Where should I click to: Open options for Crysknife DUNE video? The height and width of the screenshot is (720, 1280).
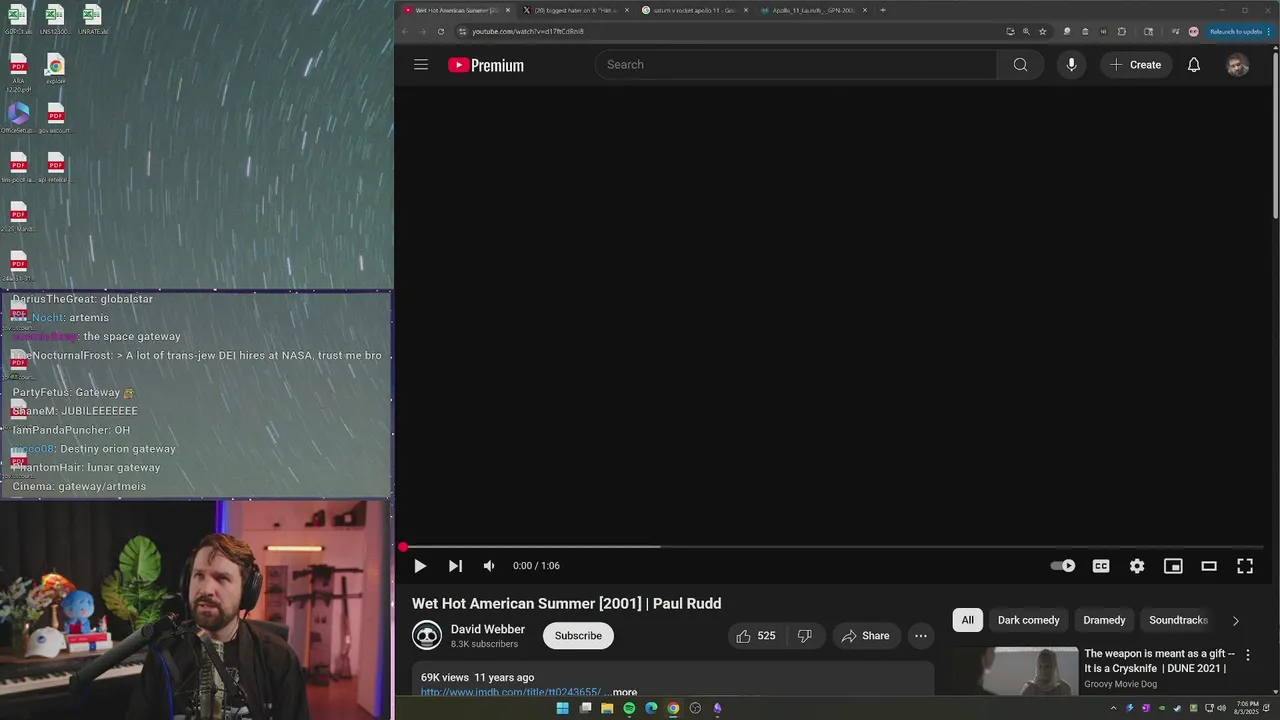pyautogui.click(x=1247, y=655)
